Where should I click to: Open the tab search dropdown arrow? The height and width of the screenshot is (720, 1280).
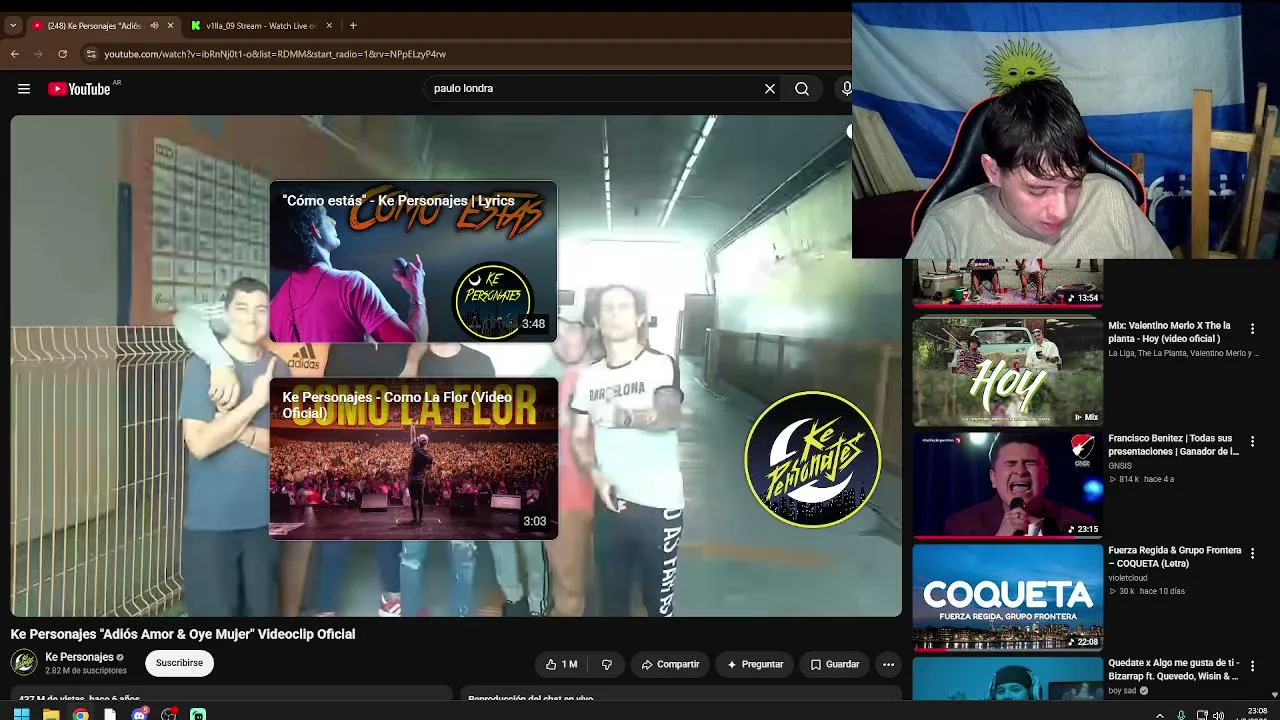point(13,26)
